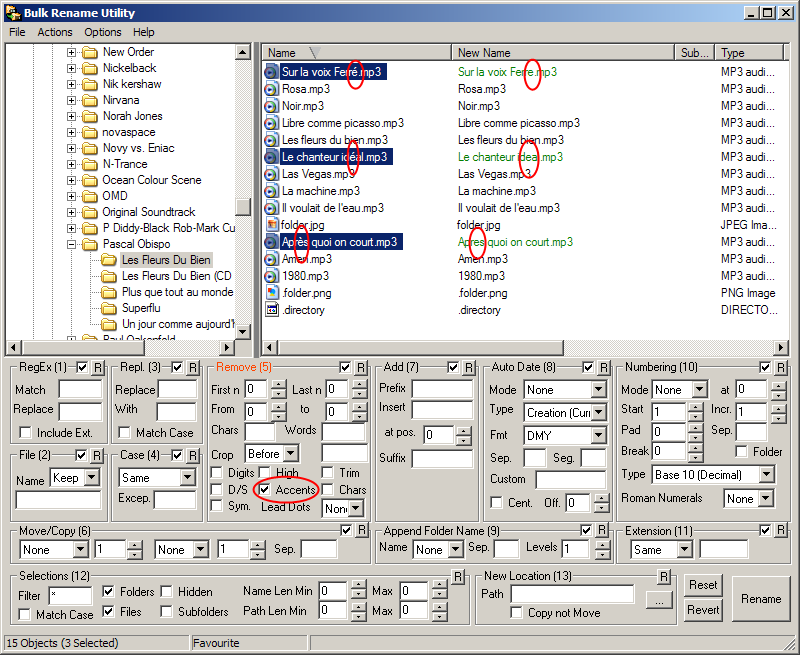Click the Nickelback folder icon
800x655 pixels.
coord(90,68)
